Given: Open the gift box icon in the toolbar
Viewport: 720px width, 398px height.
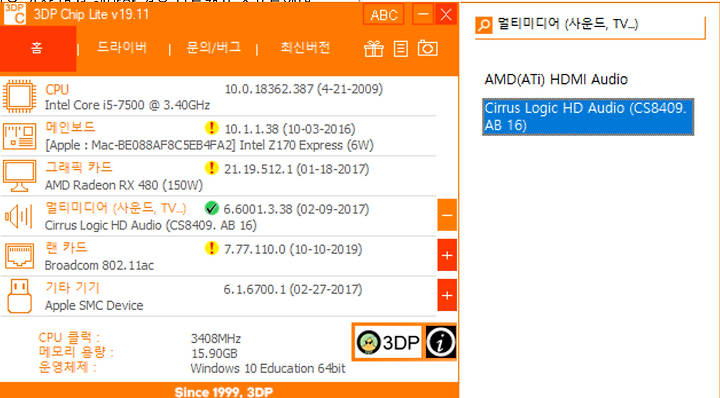Looking at the screenshot, I should coord(374,49).
